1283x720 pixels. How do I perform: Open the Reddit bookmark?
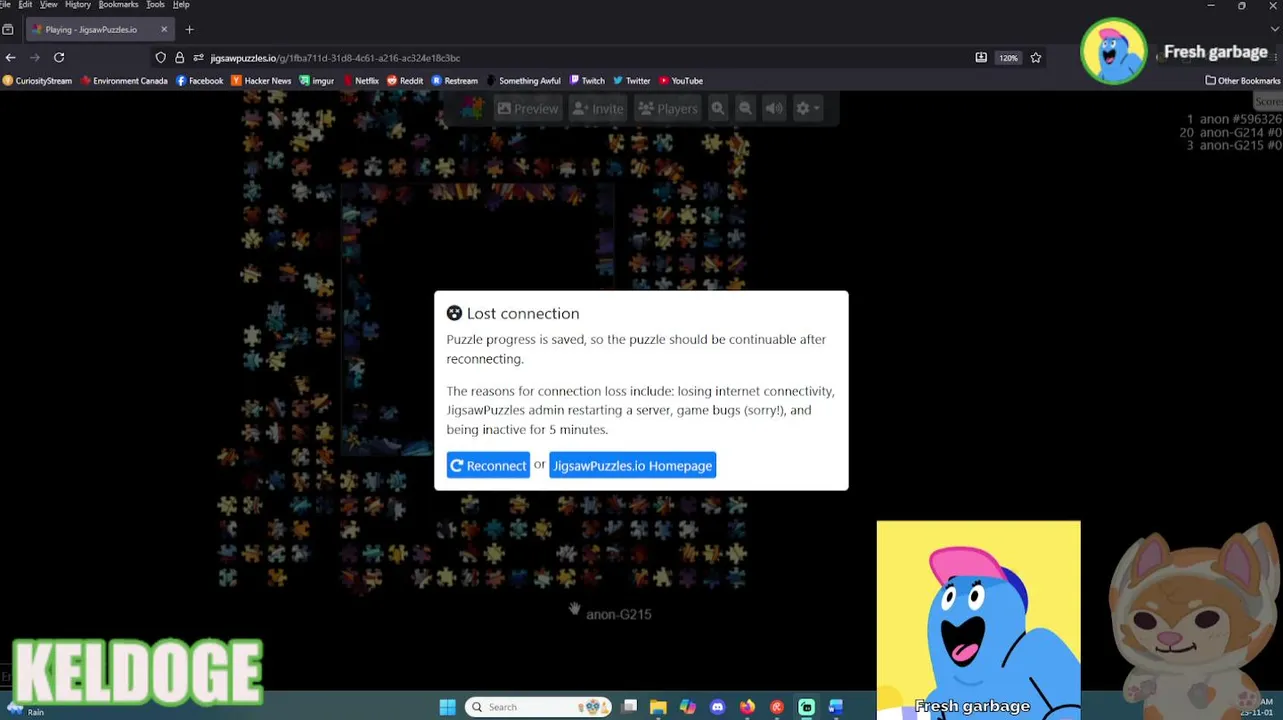point(405,81)
